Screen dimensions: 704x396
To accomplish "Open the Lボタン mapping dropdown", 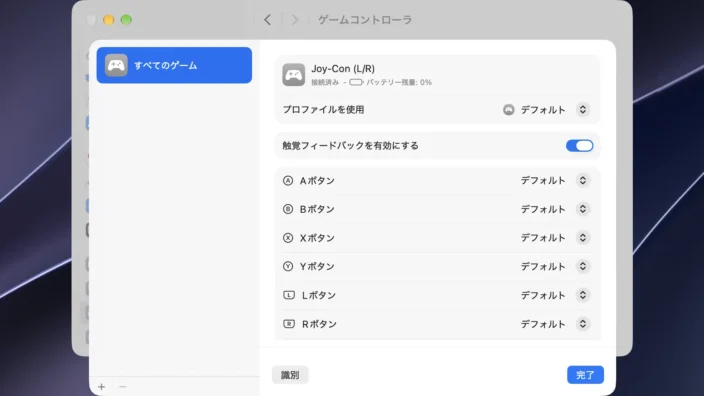I will [583, 295].
